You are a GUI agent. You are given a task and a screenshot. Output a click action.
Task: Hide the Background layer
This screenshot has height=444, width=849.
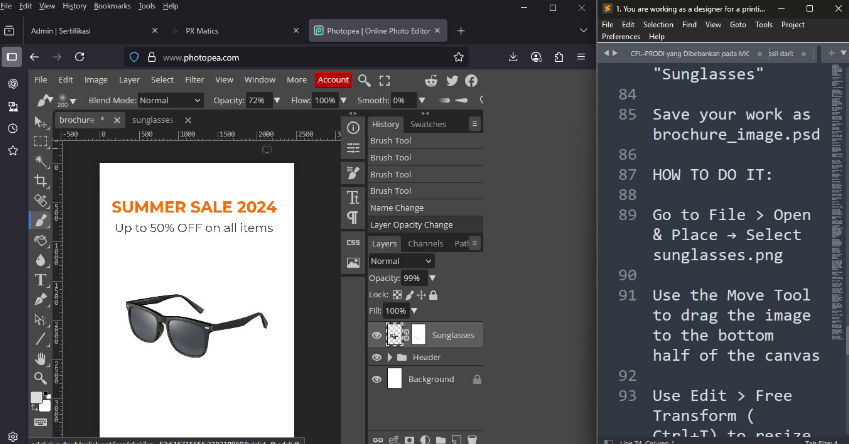(377, 379)
